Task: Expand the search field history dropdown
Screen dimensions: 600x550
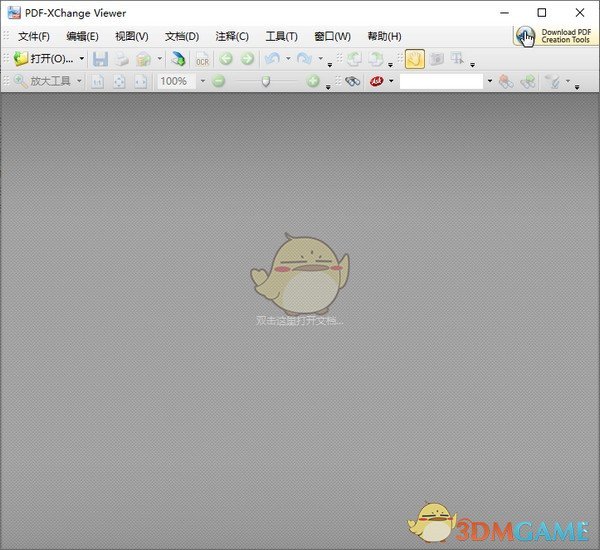Action: (x=490, y=81)
